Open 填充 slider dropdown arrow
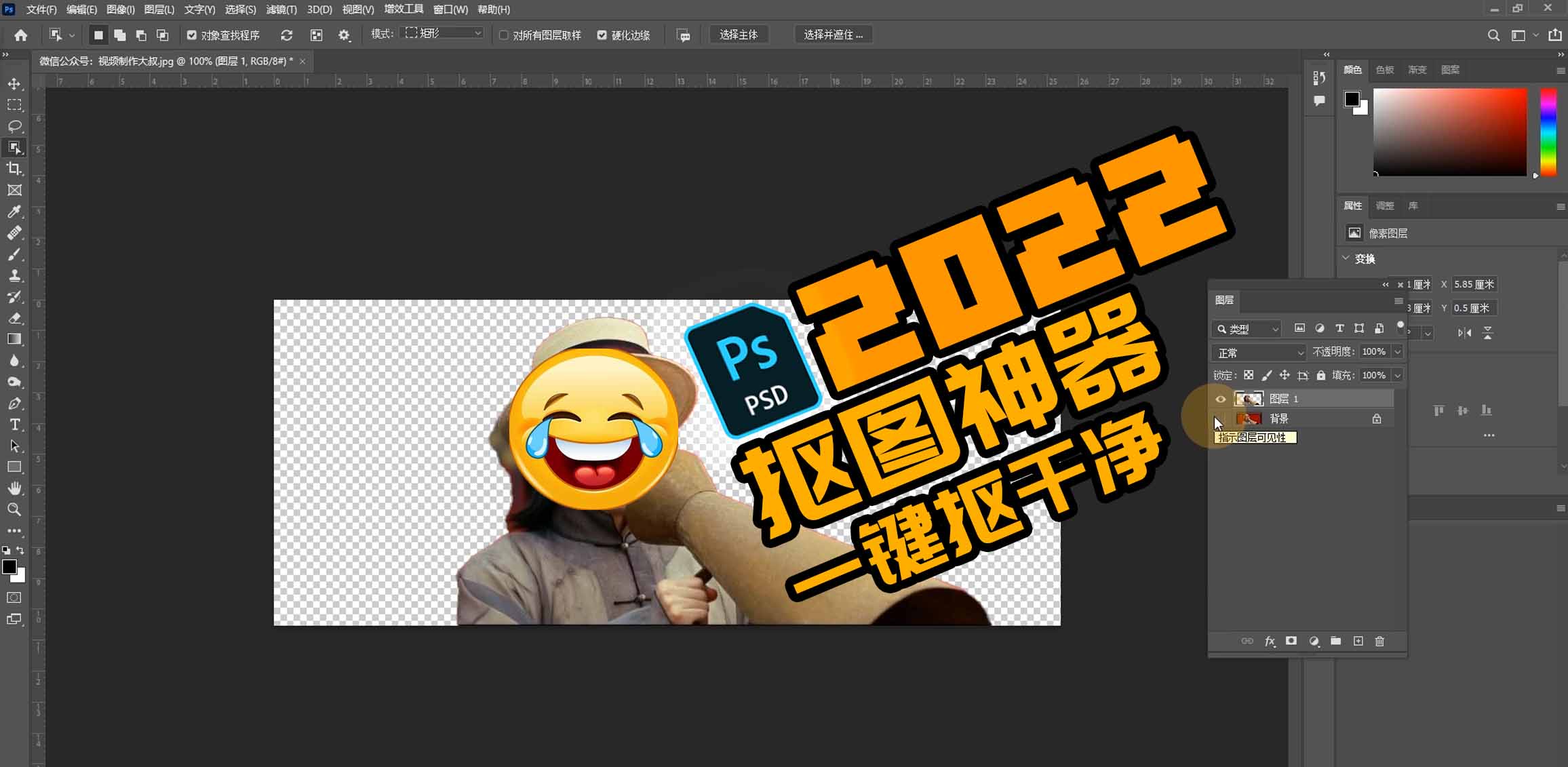The width and height of the screenshot is (1568, 767). tap(1397, 376)
